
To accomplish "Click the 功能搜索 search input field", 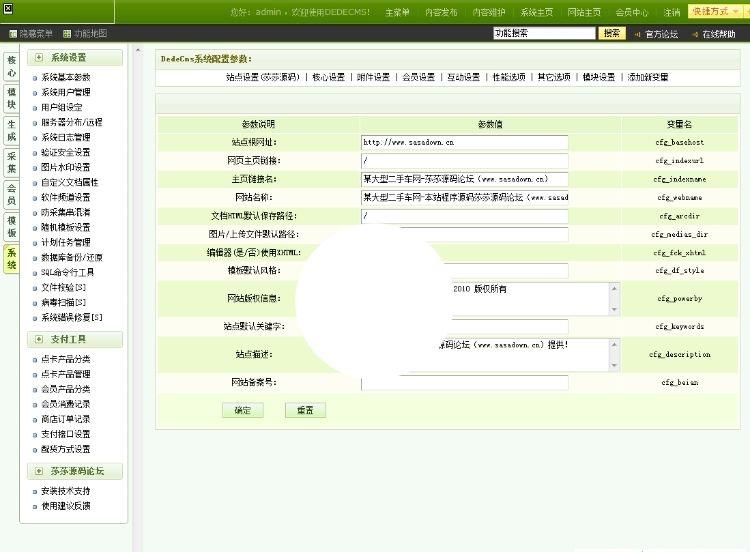I will (544, 33).
